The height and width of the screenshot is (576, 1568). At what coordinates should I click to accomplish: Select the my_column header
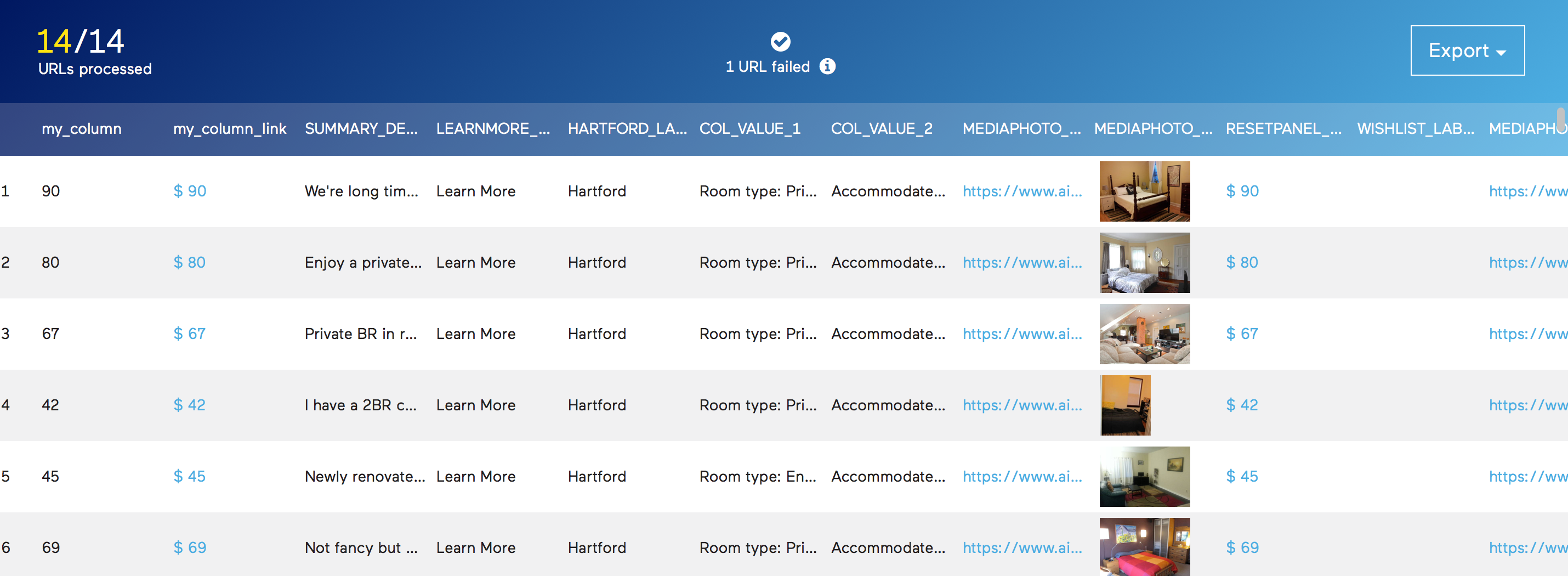[82, 129]
